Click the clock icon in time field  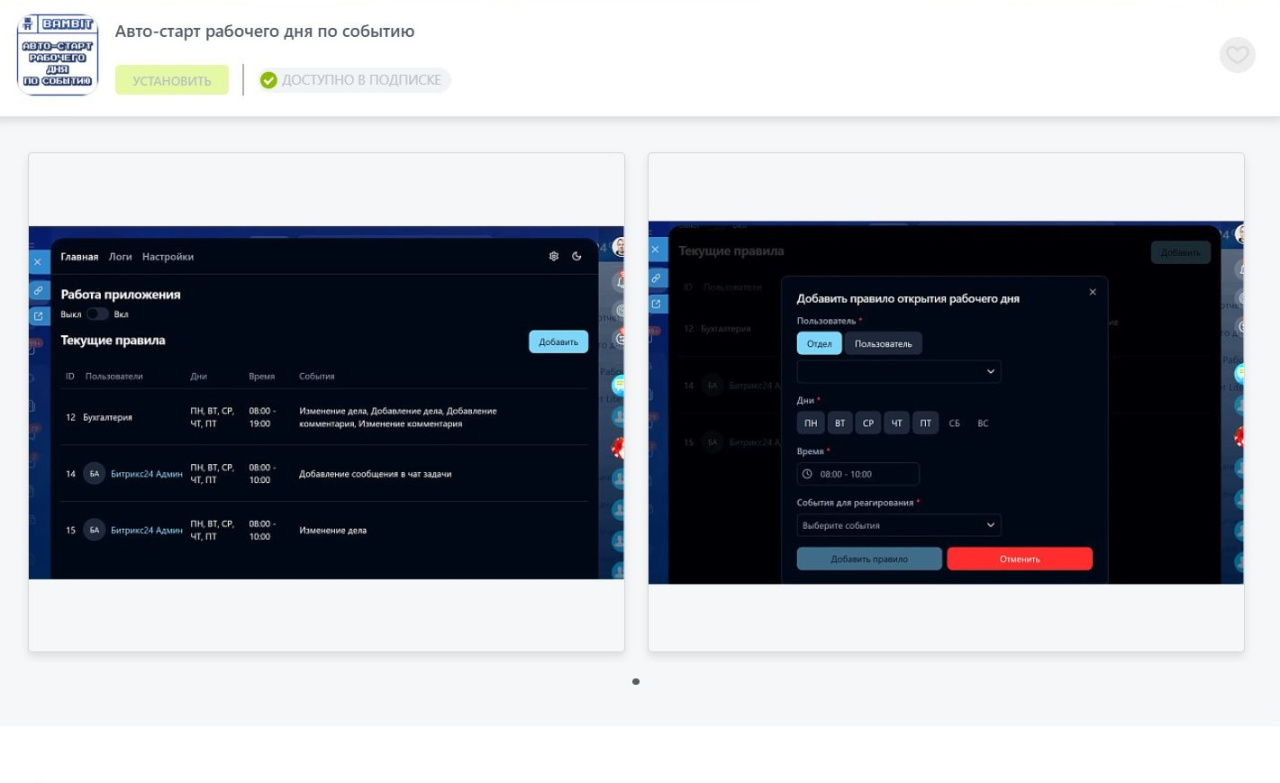808,474
